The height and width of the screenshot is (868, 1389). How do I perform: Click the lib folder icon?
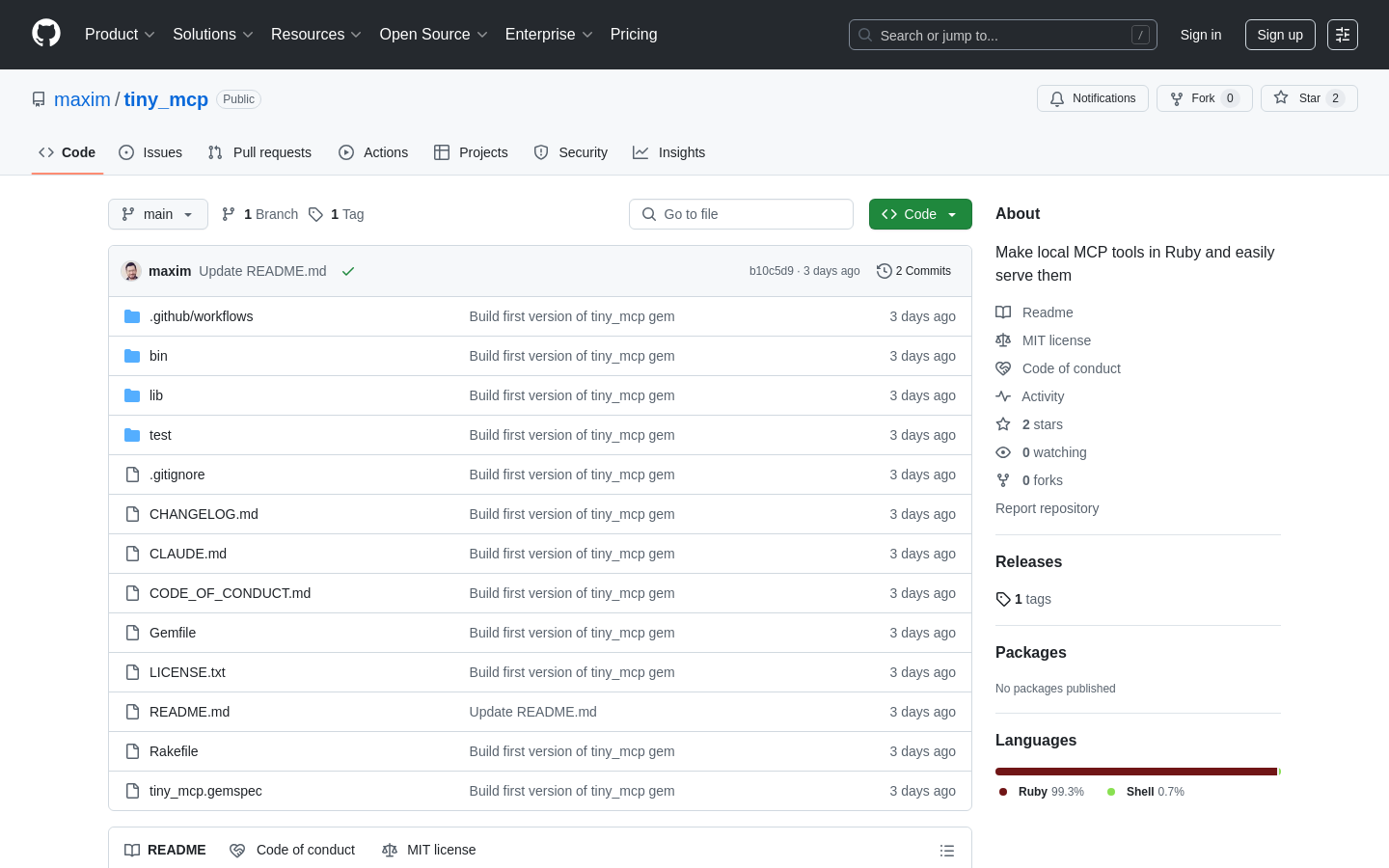coord(132,395)
